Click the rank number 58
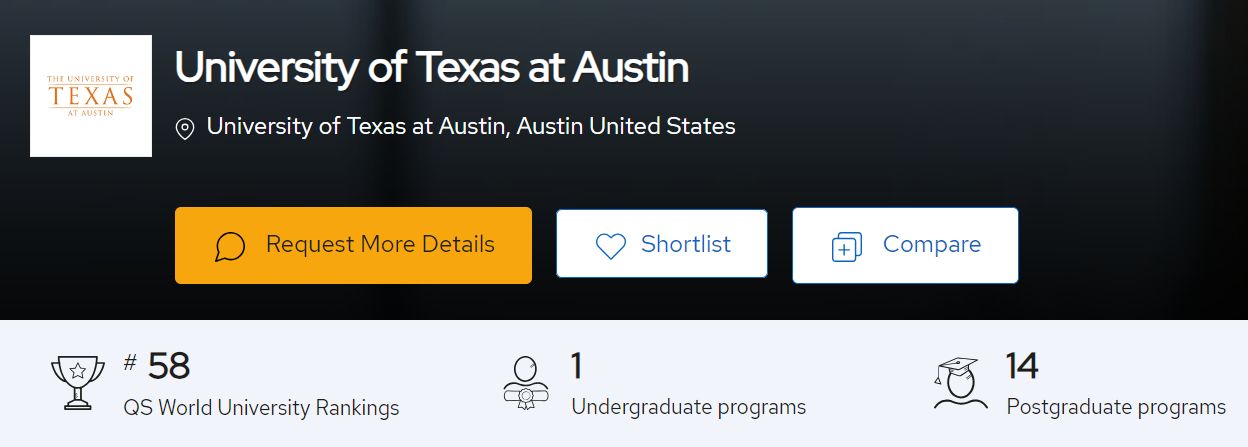The height and width of the screenshot is (447, 1248). [x=169, y=367]
